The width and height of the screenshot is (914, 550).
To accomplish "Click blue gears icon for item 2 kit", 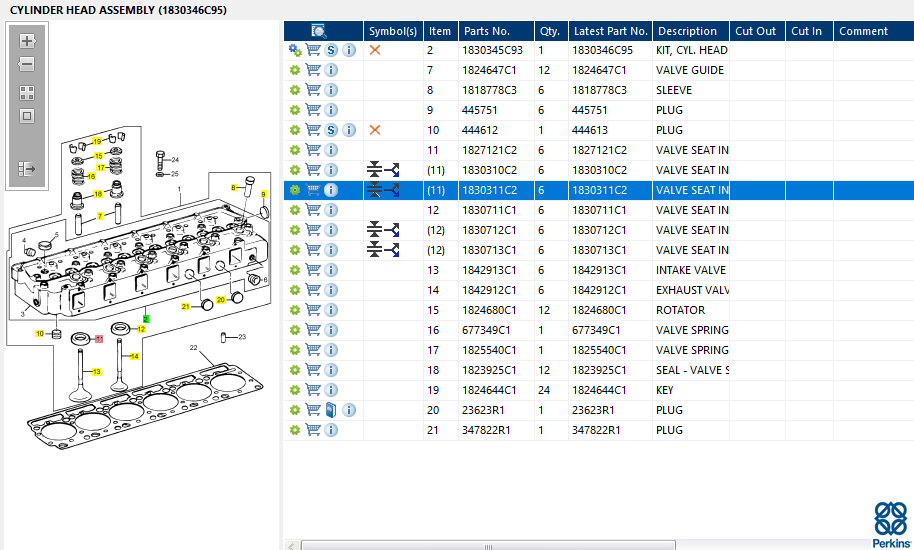I will pyautogui.click(x=294, y=50).
